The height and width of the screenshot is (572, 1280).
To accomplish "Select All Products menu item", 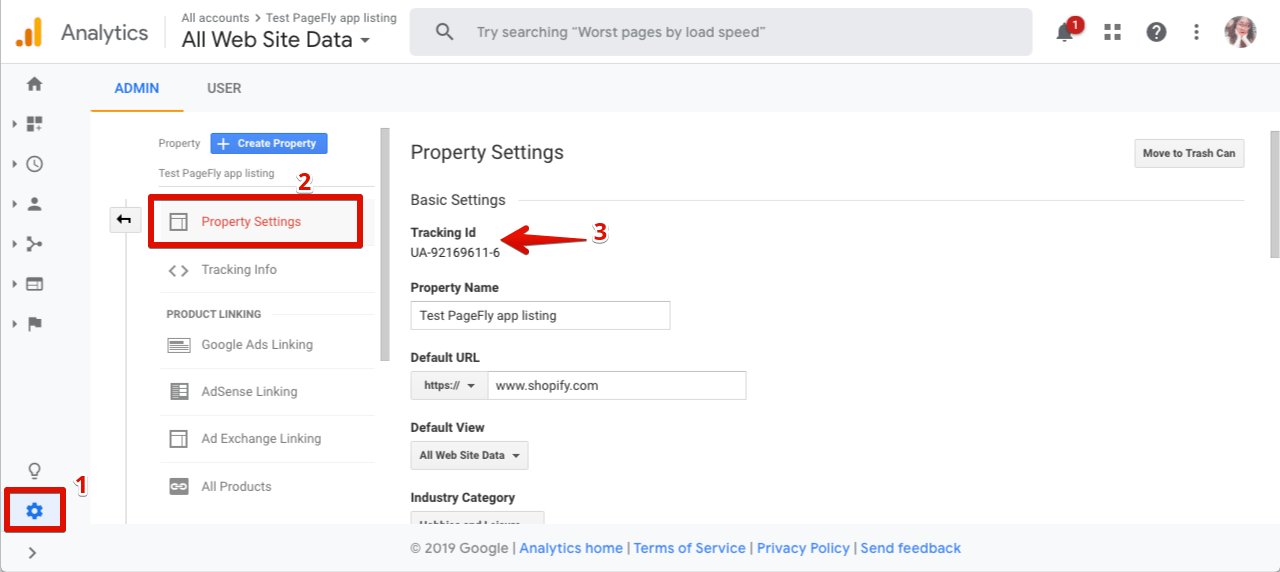I will [267, 487].
